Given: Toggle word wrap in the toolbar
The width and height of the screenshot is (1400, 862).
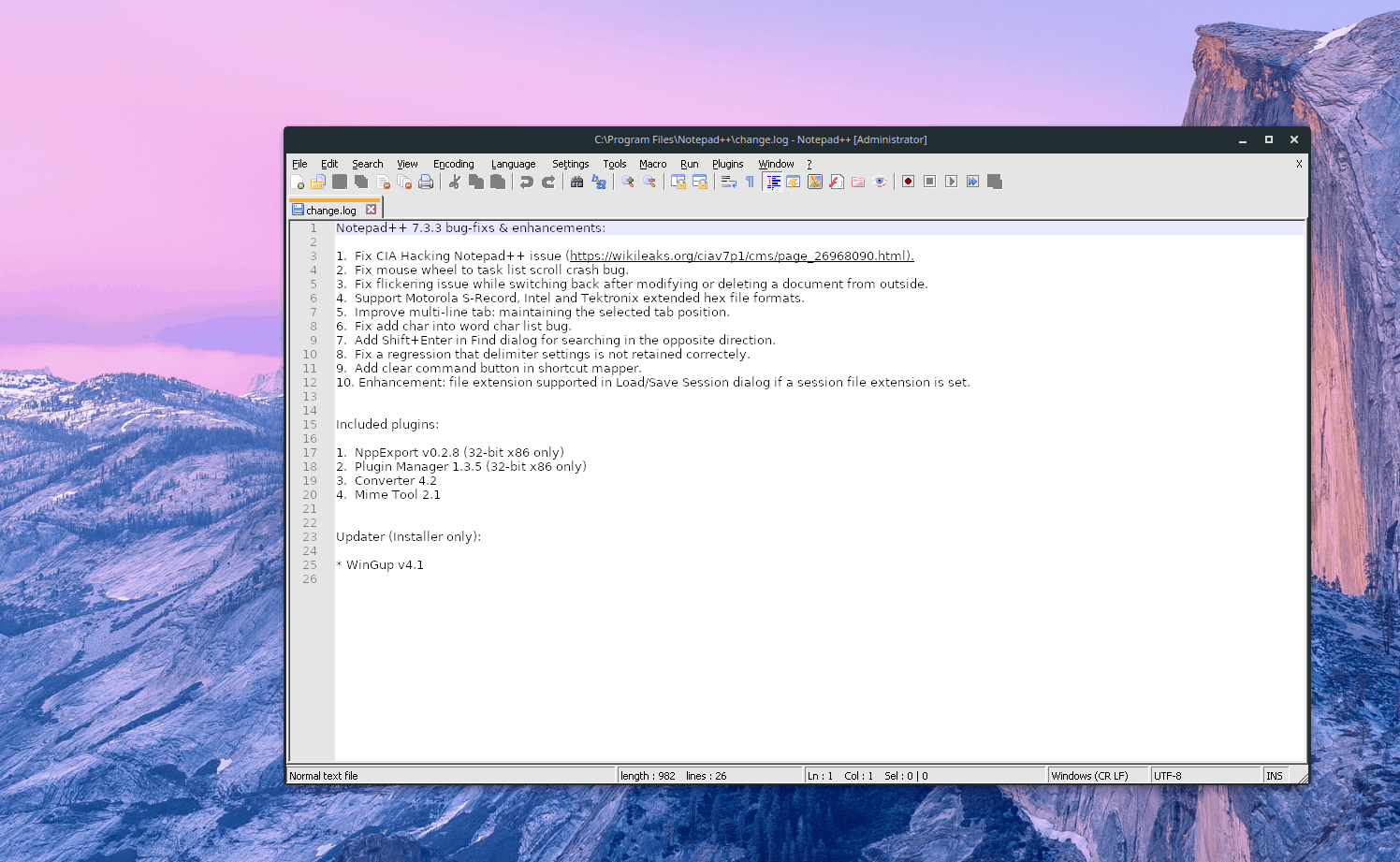Looking at the screenshot, I should 728,182.
